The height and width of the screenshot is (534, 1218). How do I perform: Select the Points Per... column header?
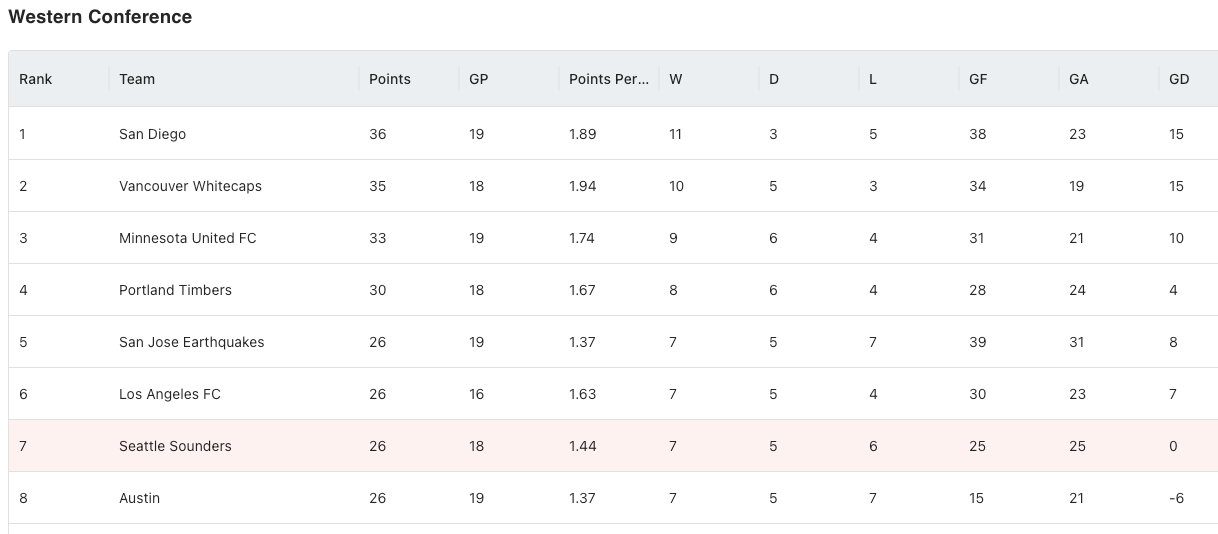click(x=609, y=79)
